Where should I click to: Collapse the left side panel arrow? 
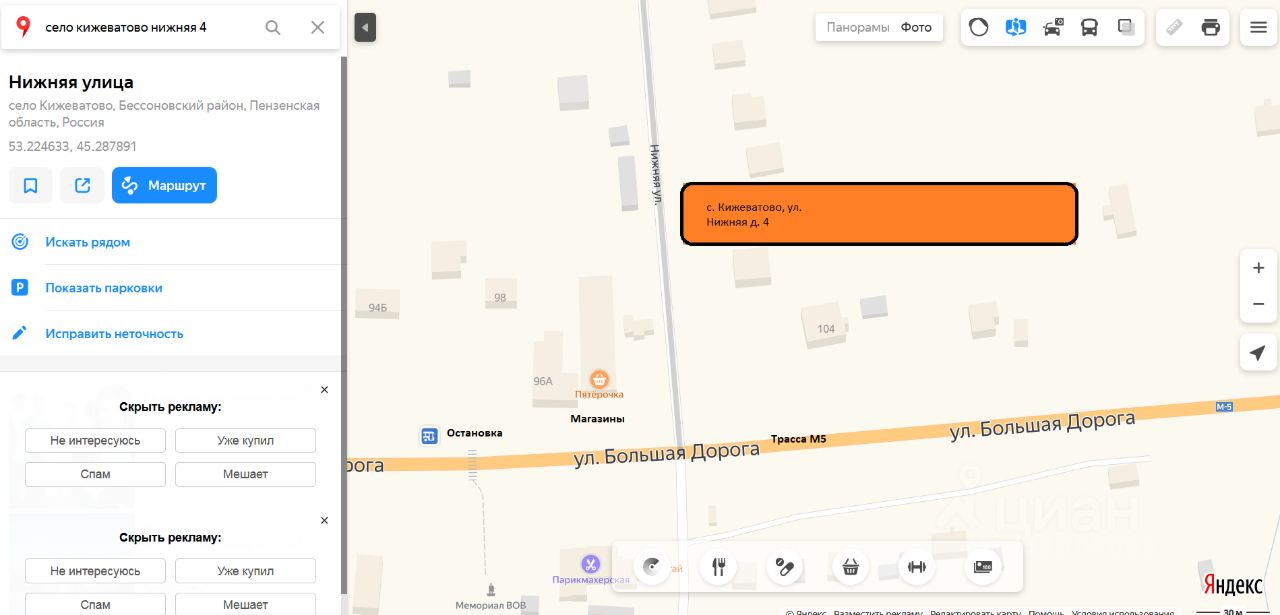click(x=366, y=27)
